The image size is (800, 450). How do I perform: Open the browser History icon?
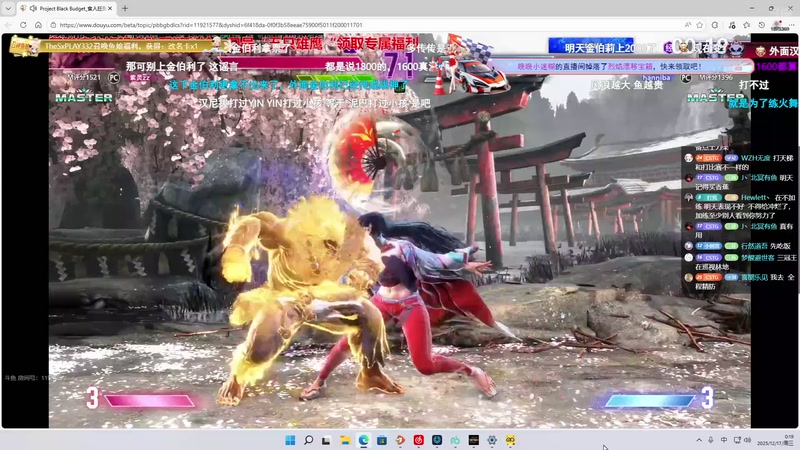pos(762,24)
